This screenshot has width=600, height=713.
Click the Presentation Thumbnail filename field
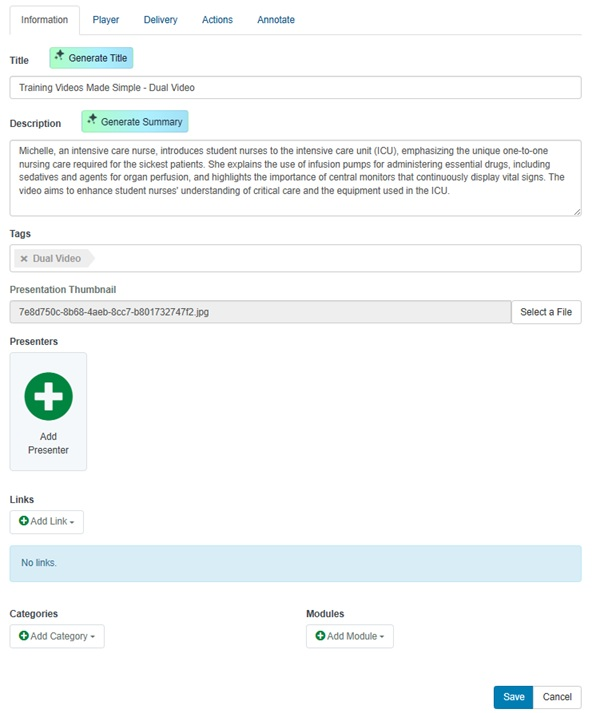click(x=260, y=312)
